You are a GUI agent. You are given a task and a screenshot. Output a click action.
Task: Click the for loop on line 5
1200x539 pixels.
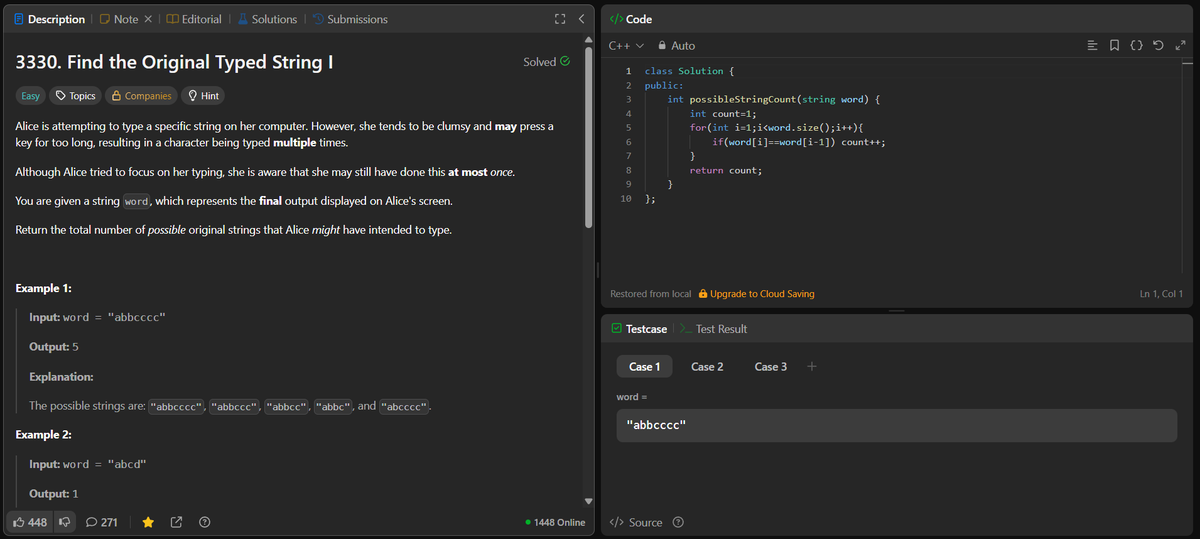click(x=776, y=128)
